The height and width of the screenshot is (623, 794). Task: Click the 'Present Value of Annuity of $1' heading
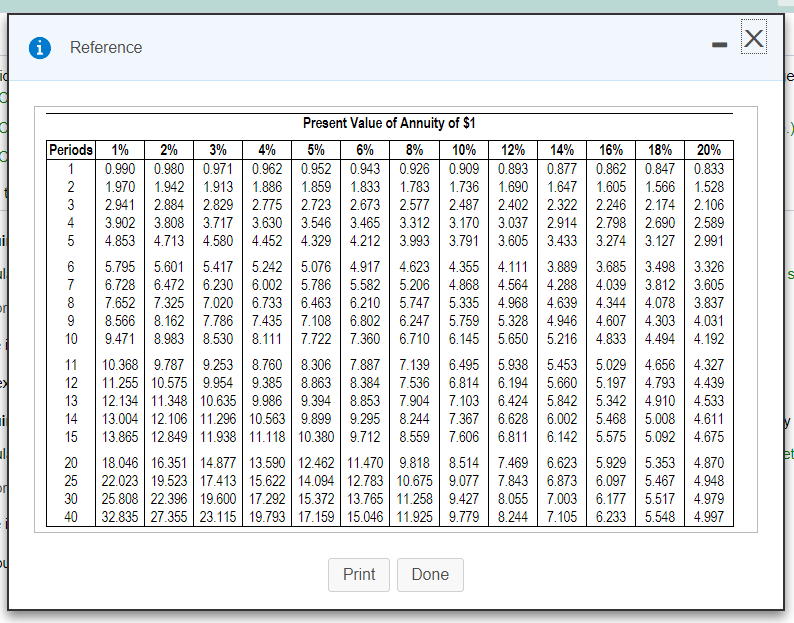[389, 123]
